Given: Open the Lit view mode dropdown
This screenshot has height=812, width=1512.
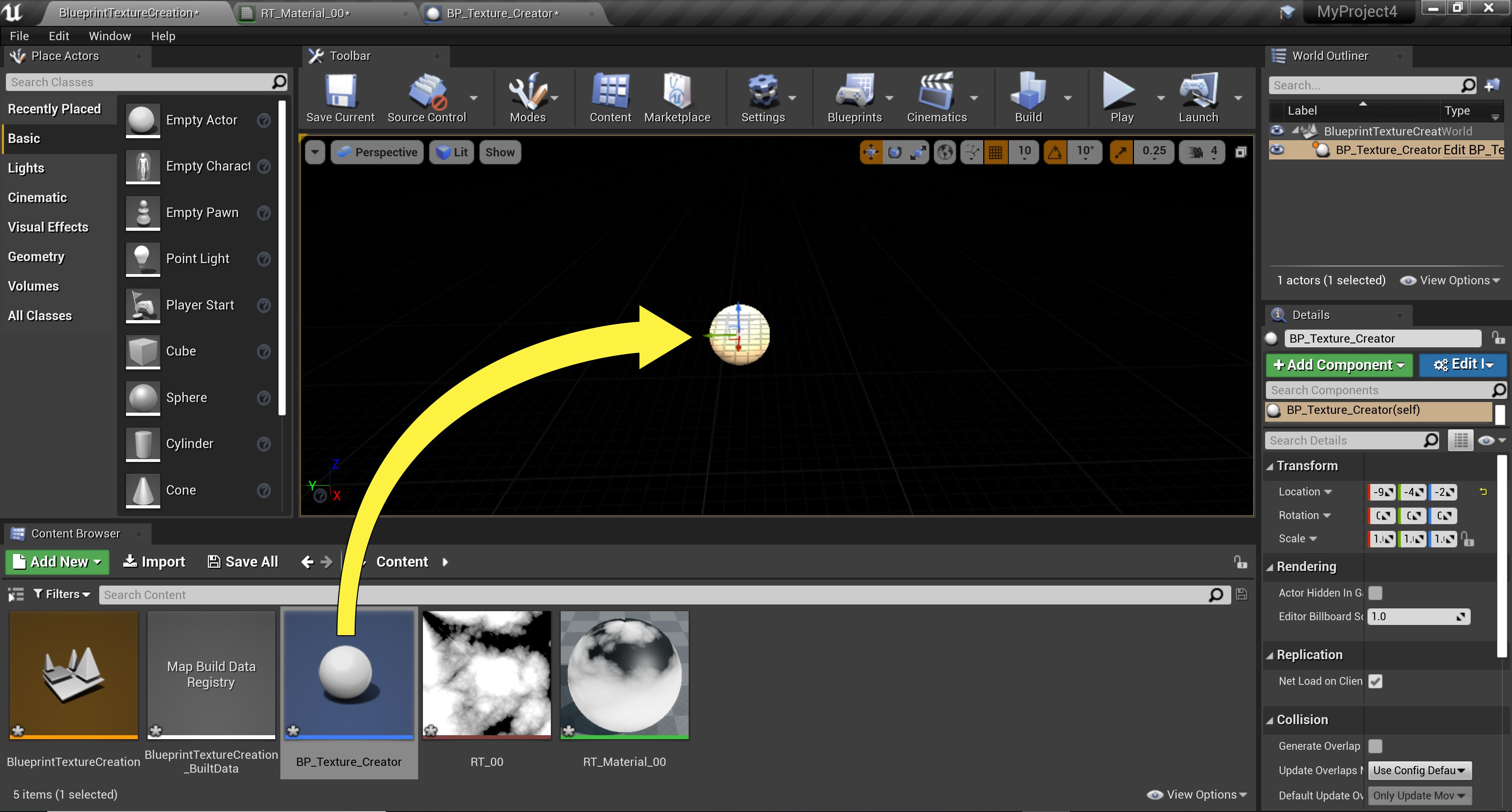Looking at the screenshot, I should [451, 152].
